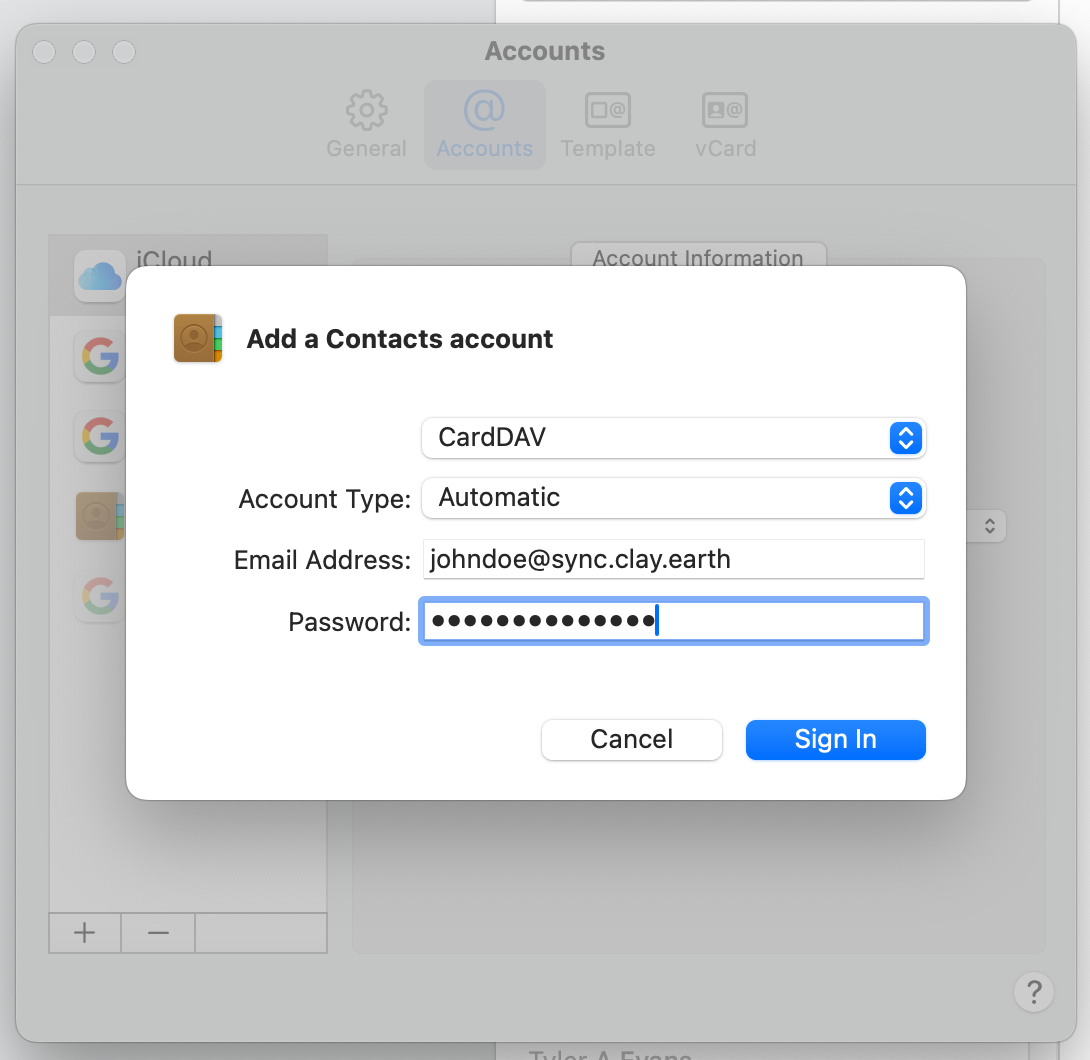
Task: Click the plus button to add account
Action: click(85, 932)
